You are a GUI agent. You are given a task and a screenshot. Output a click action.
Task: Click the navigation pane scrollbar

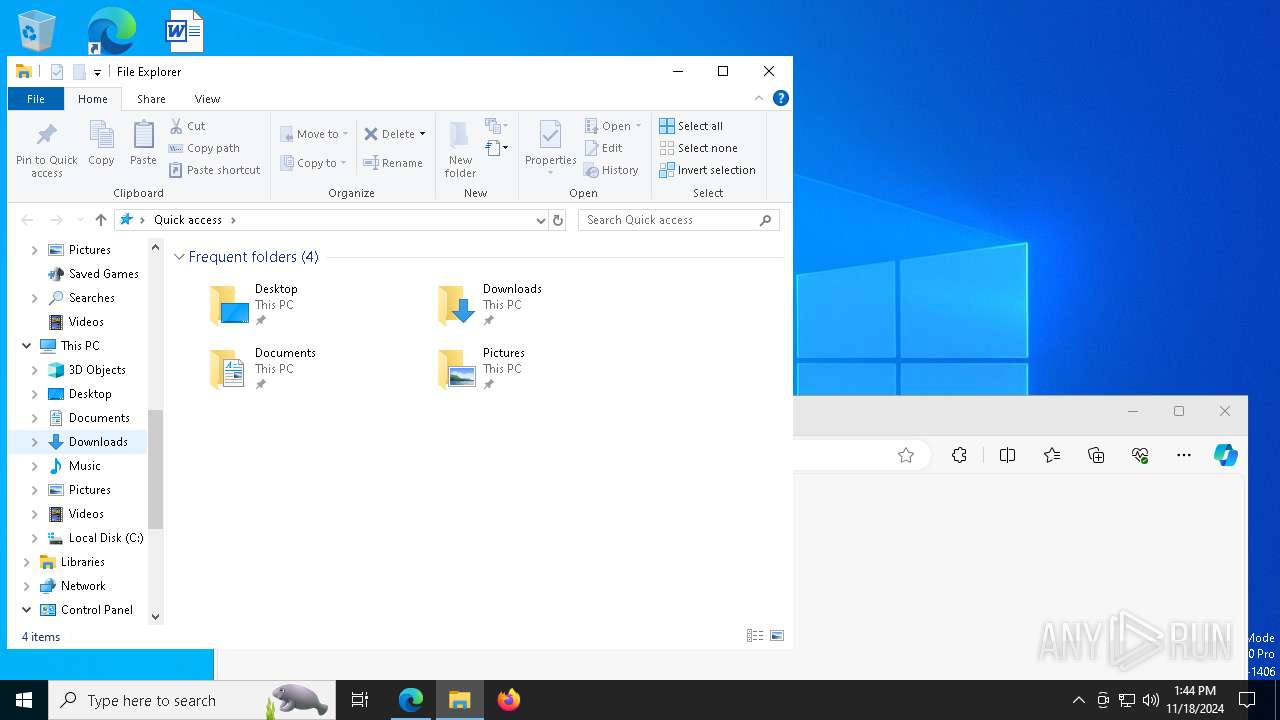[x=155, y=469]
